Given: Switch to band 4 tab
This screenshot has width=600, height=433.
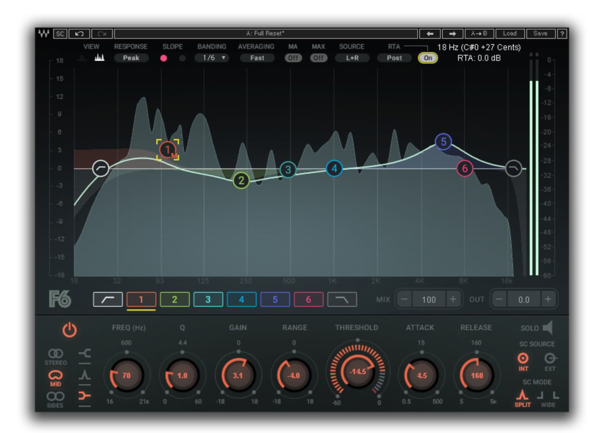Looking at the screenshot, I should [241, 300].
